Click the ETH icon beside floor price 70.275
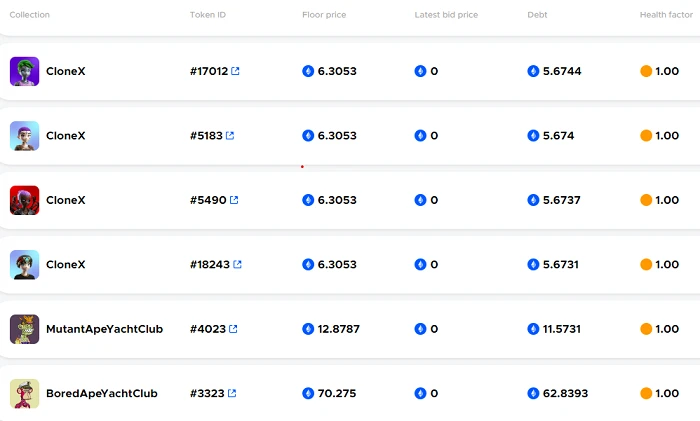The image size is (700, 421). click(308, 393)
